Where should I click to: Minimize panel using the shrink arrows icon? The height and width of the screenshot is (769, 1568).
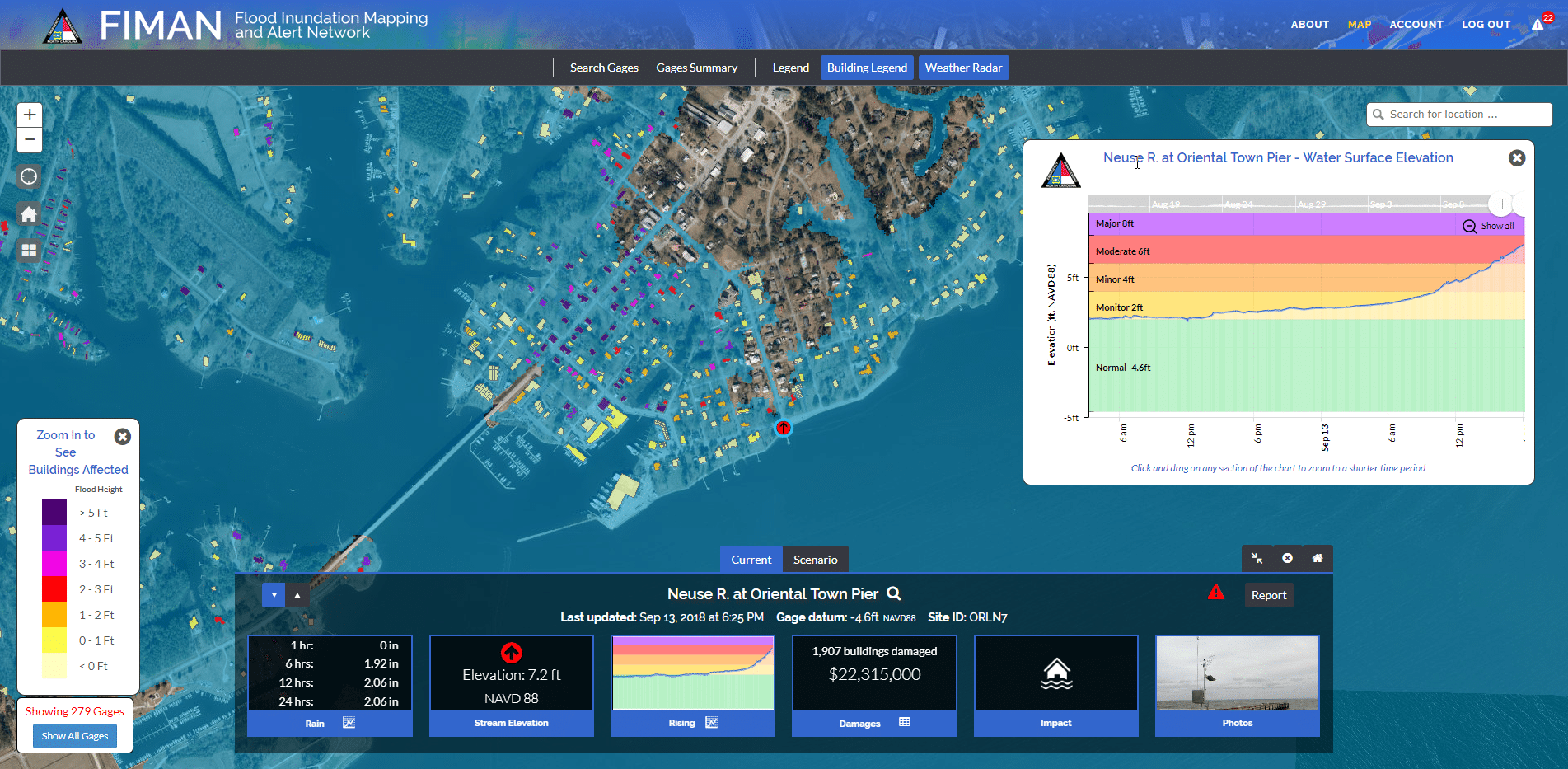pos(1257,558)
